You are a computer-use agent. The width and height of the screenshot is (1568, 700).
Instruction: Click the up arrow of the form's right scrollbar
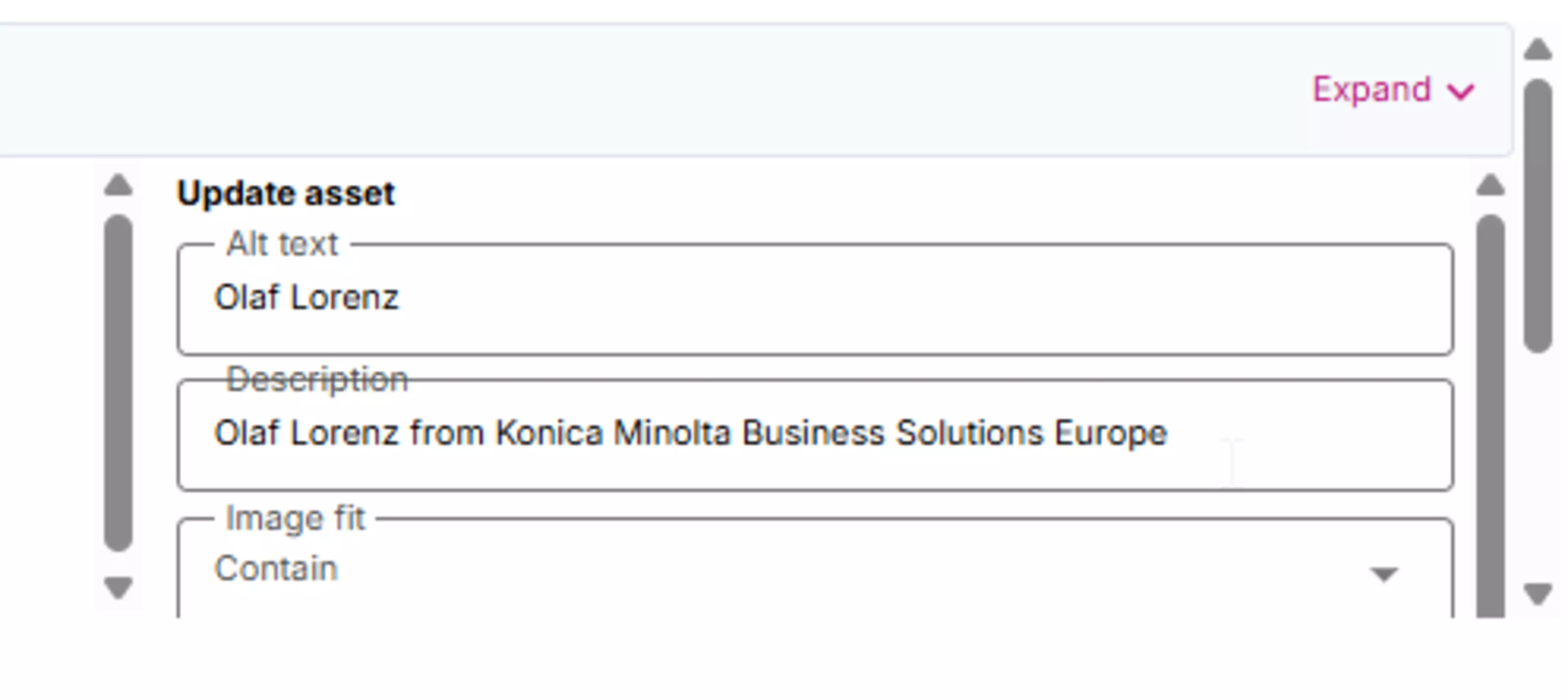coord(1490,184)
